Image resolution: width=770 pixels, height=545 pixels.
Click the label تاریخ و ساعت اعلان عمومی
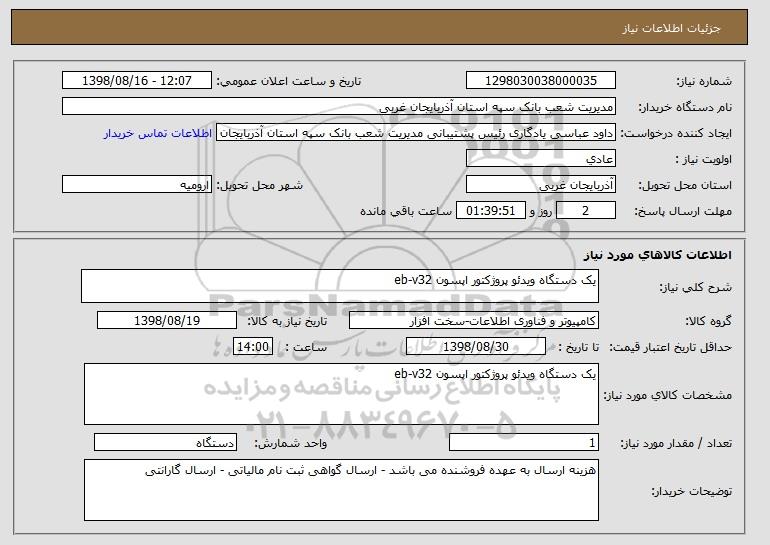point(289,81)
